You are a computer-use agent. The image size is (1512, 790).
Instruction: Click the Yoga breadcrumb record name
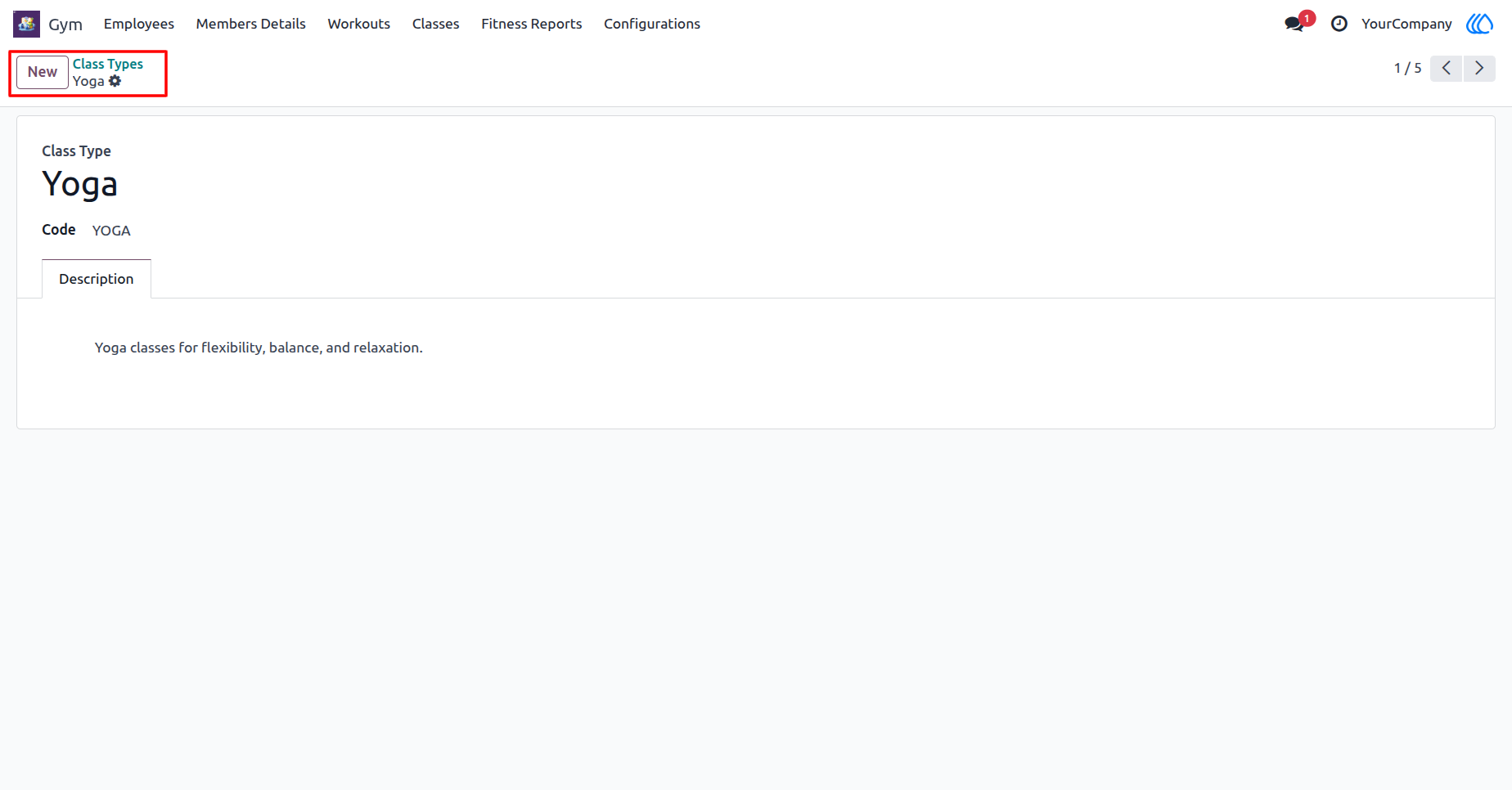coord(88,81)
